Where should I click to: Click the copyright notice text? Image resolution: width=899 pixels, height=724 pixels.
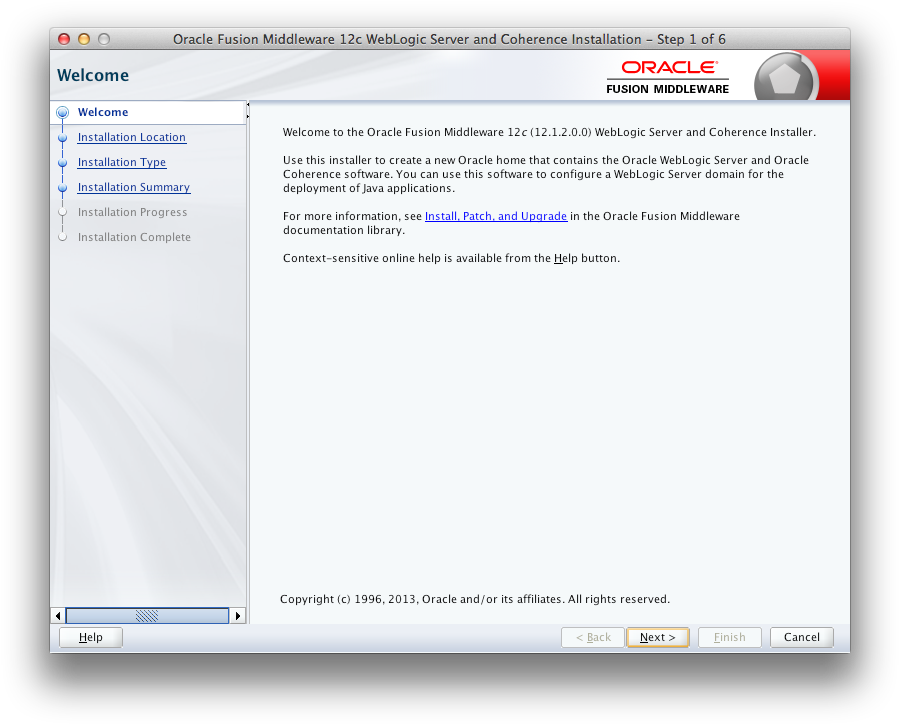(x=475, y=599)
